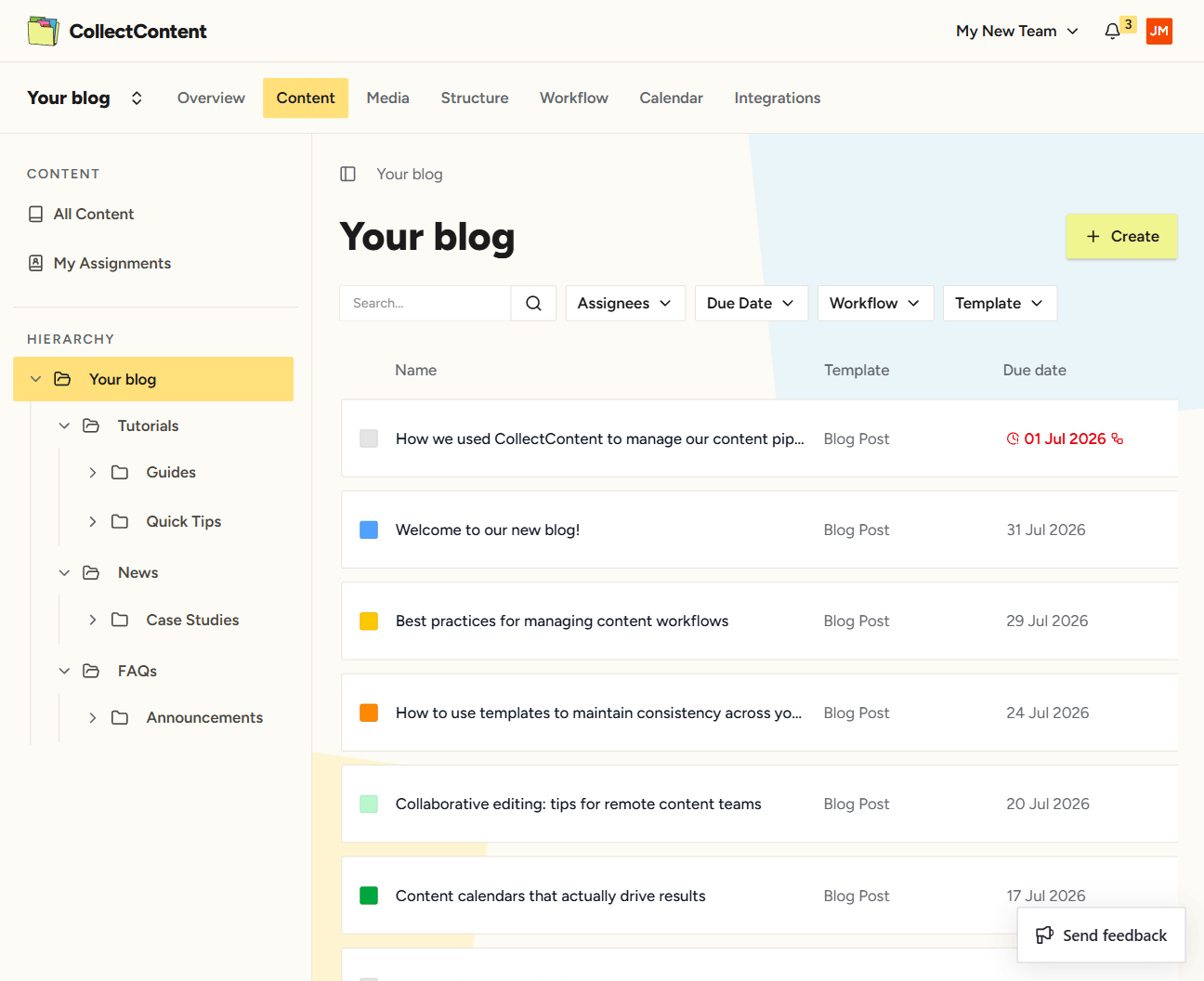Switch to the Structure tab
This screenshot has height=981, width=1204.
[475, 98]
